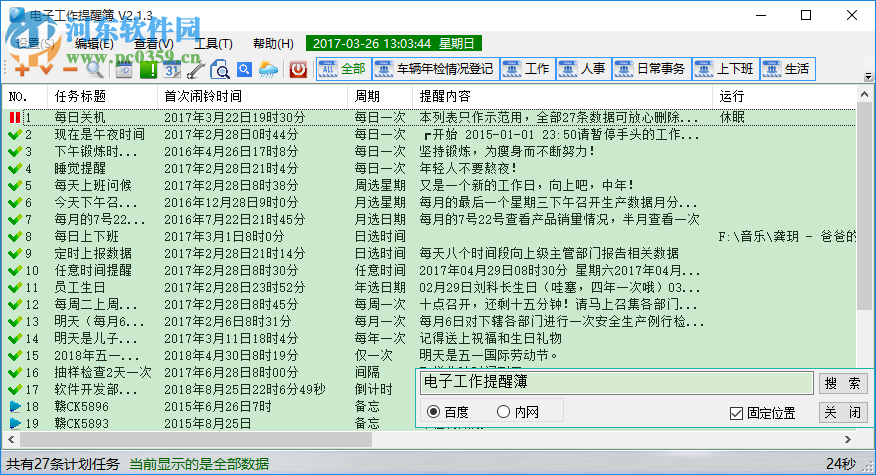Expand the toolbar overflow arrow
876x475 pixels.
tap(868, 77)
